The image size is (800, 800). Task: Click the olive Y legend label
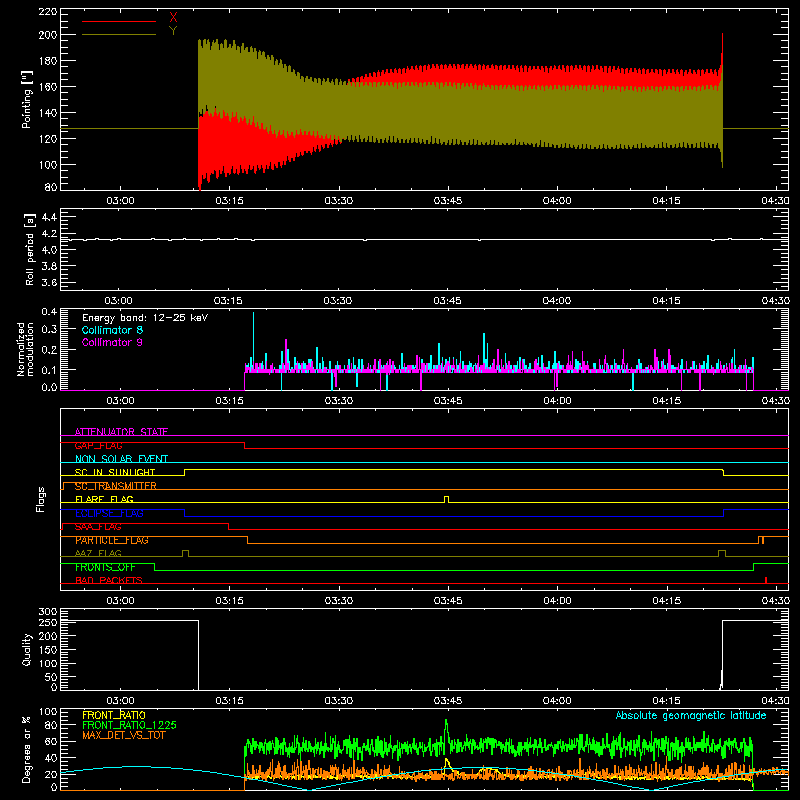[x=173, y=31]
